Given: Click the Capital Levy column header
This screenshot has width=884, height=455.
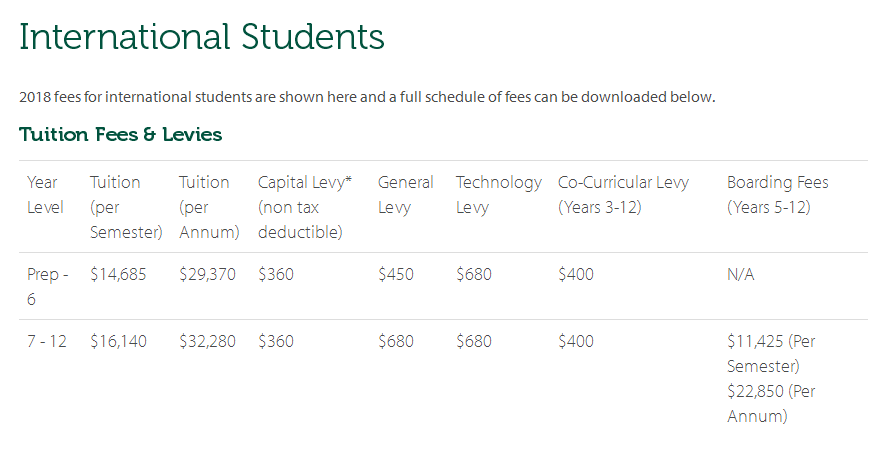Looking at the screenshot, I should coord(304,207).
